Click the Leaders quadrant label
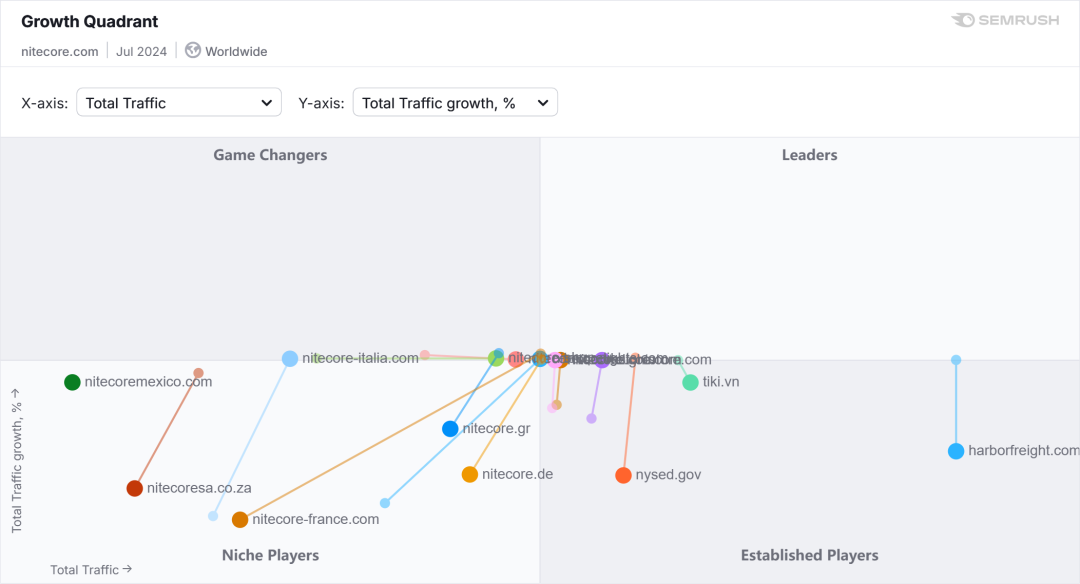The image size is (1080, 584). (x=809, y=155)
